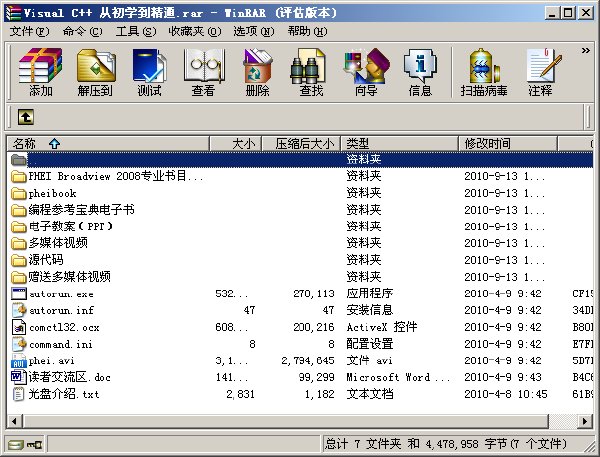Launch the 向导 (Wizard) tool
The height and width of the screenshot is (457, 600).
(366, 72)
